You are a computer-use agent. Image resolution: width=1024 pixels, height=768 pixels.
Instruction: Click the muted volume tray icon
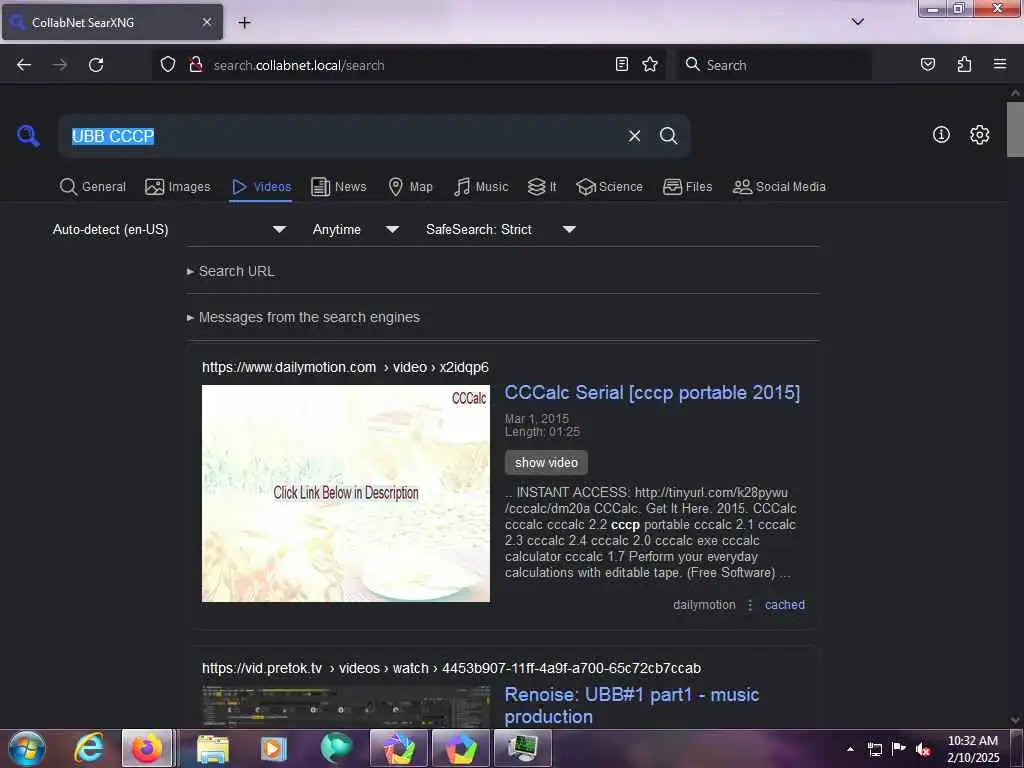click(x=923, y=749)
